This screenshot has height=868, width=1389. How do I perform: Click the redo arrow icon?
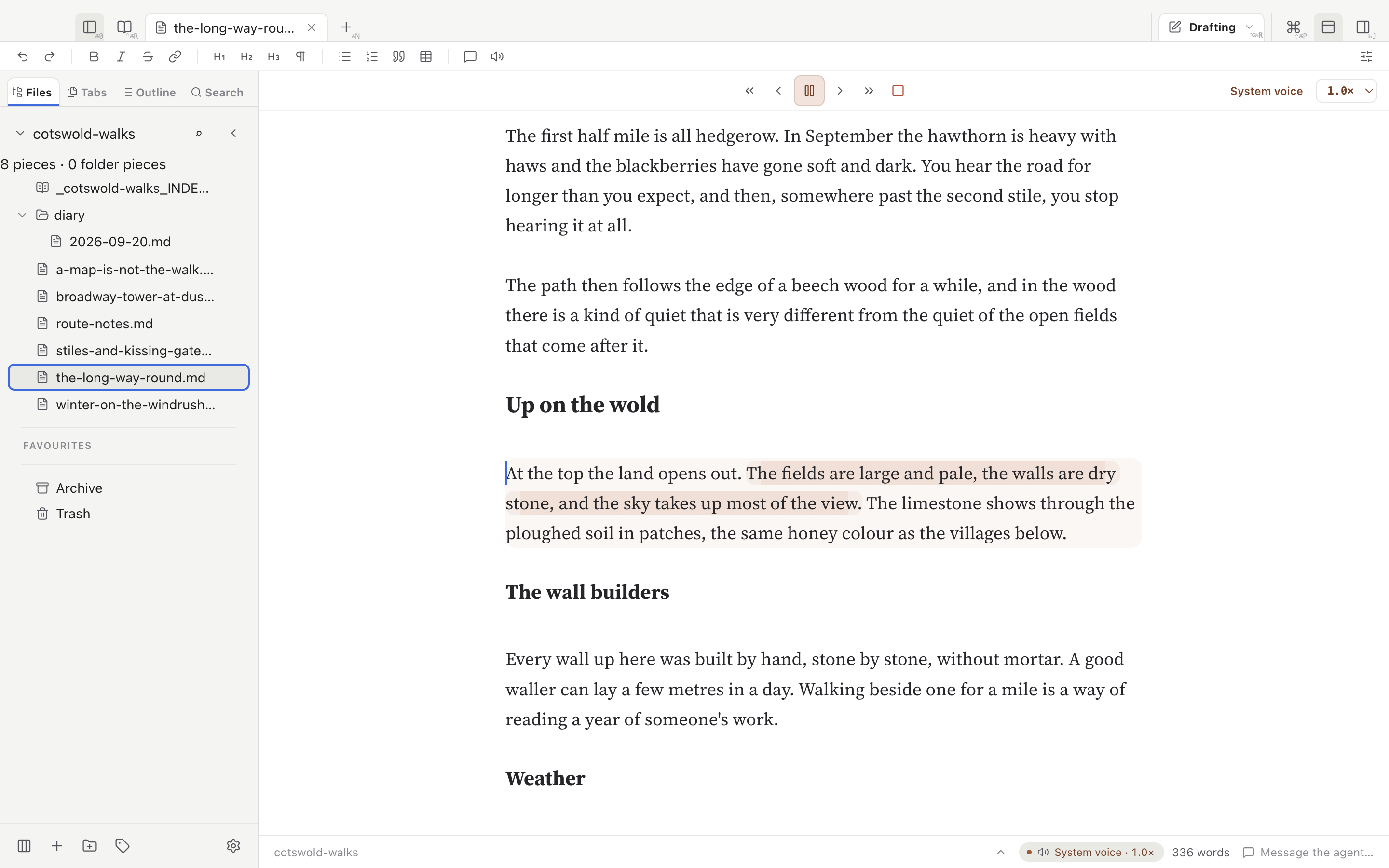tap(50, 56)
